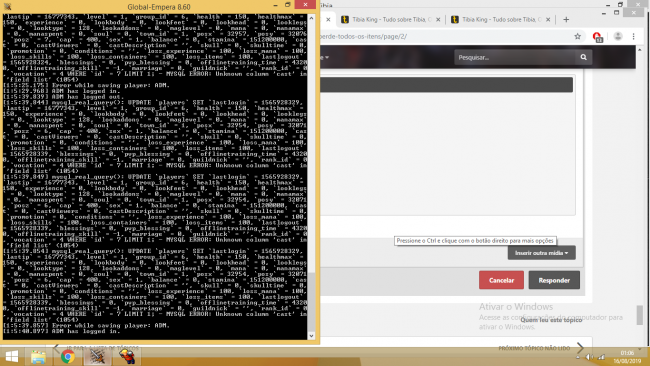This screenshot has width=650, height=366.
Task: Launch Chrome from the taskbar
Action: (68, 356)
